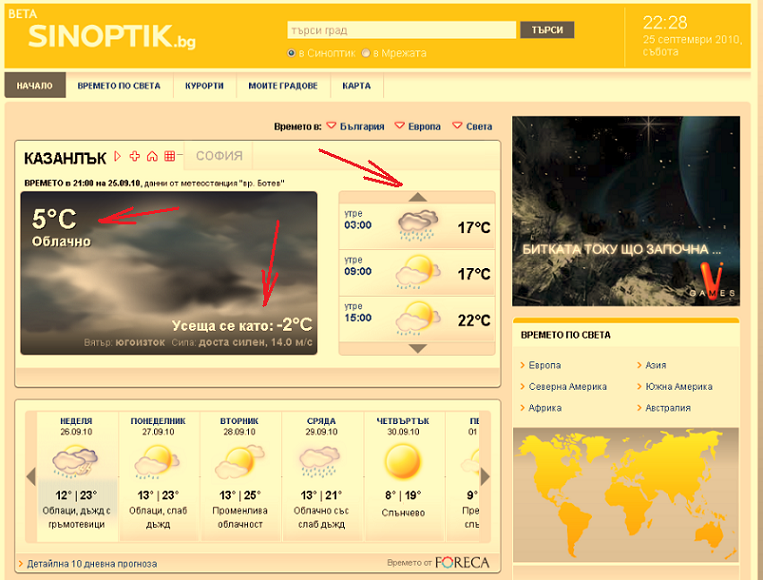Viewport: 763px width, 580px height.
Task: Click the red plus icon beside КАЗАНЛЪК
Action: coord(135,156)
